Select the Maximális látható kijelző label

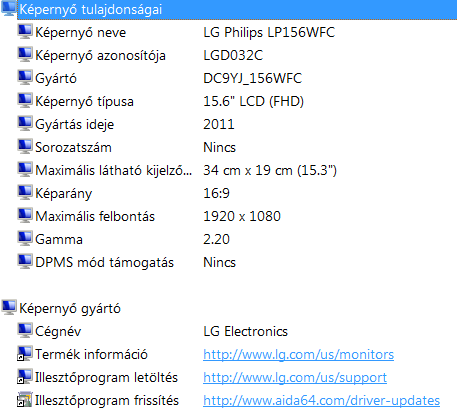coord(114,171)
